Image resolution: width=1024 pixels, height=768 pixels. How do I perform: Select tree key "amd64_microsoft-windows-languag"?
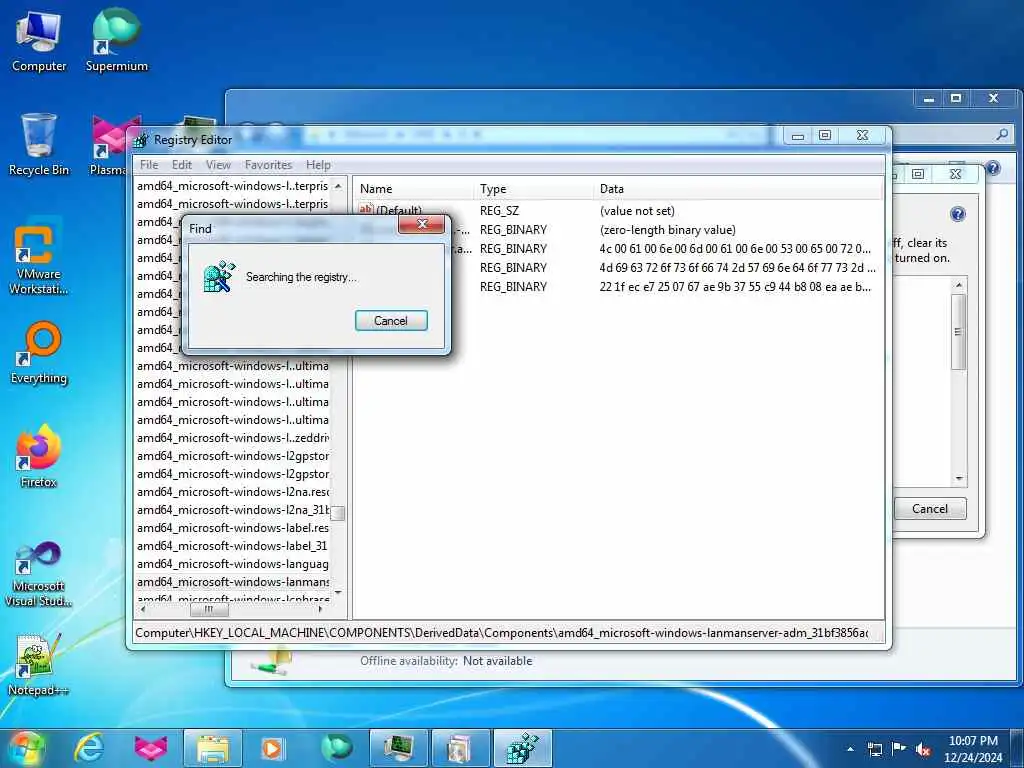click(x=232, y=564)
